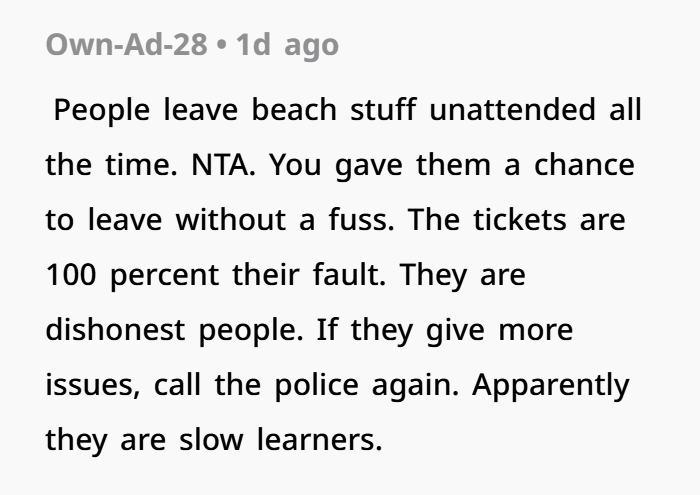
Task: Click the word "slow" in the last line
Action: 211,439
